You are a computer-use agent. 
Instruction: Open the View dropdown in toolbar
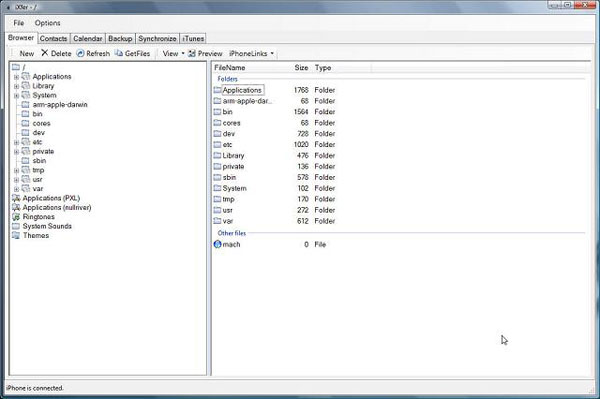(x=173, y=54)
